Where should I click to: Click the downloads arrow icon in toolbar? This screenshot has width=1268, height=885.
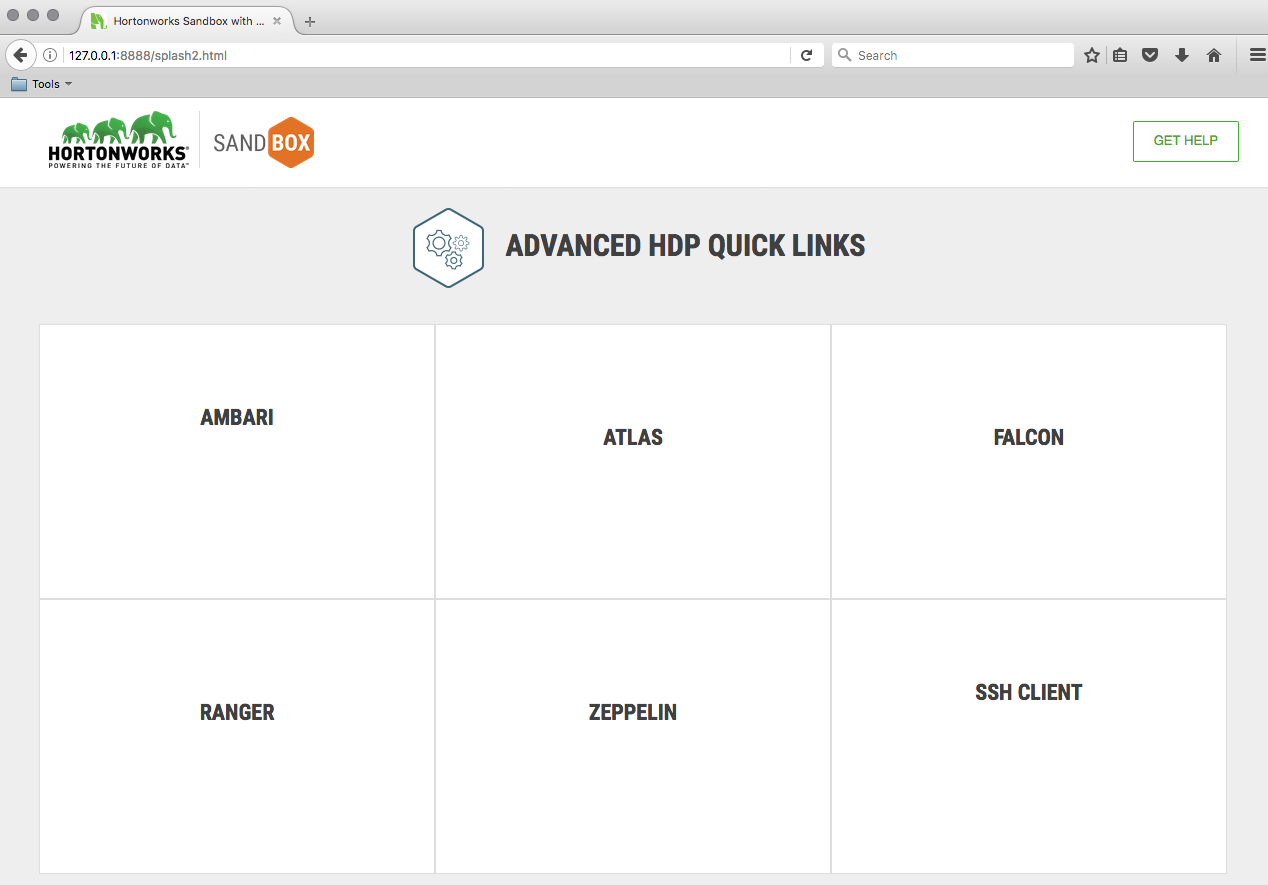pos(1182,55)
